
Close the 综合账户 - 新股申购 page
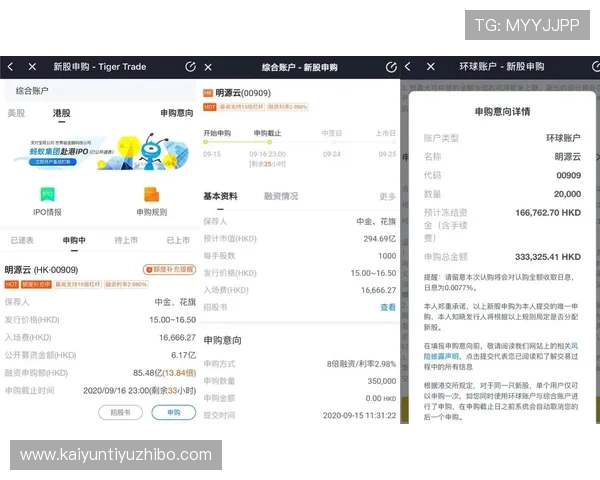click(x=208, y=67)
